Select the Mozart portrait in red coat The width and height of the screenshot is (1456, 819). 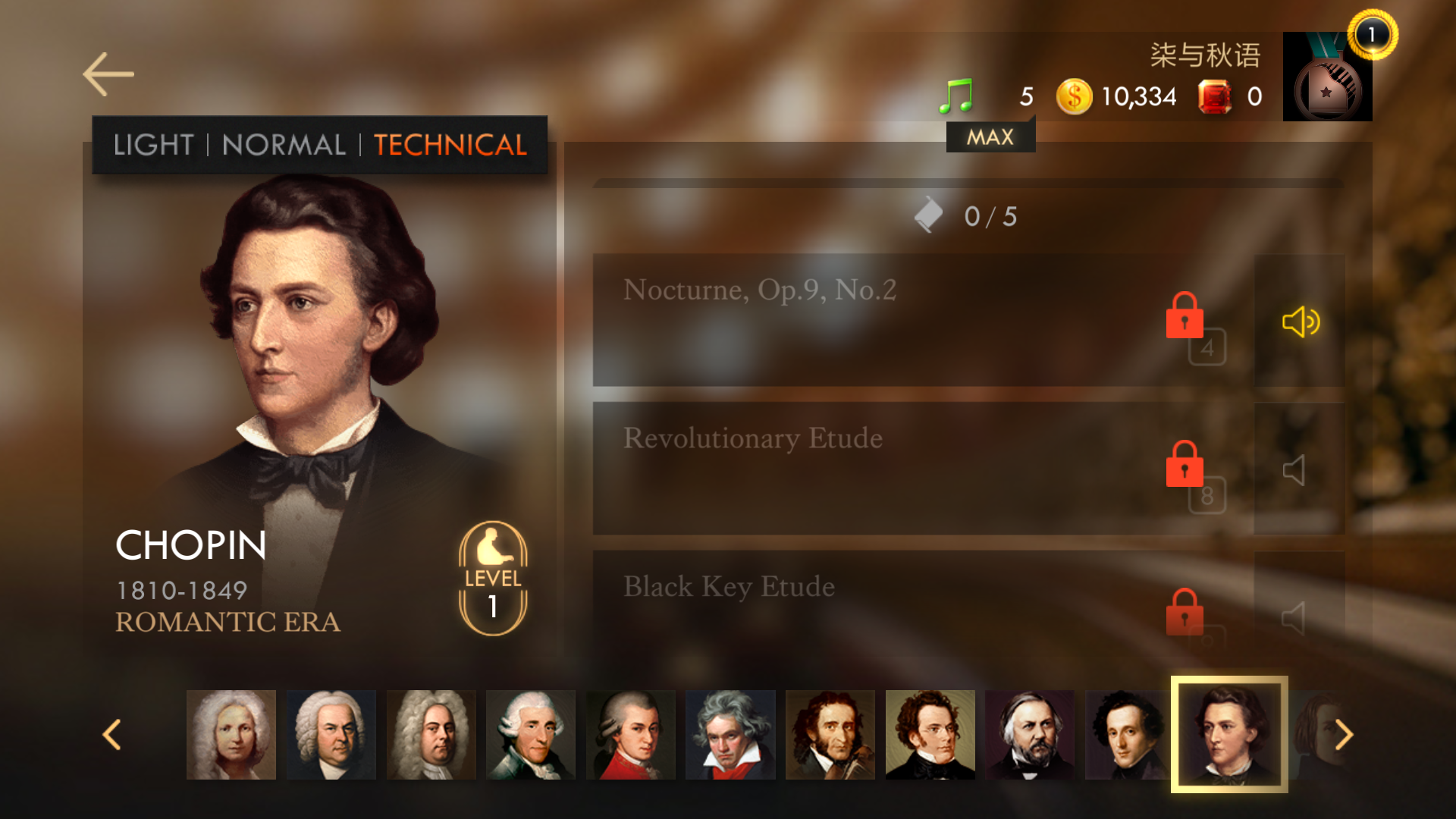pyautogui.click(x=630, y=734)
